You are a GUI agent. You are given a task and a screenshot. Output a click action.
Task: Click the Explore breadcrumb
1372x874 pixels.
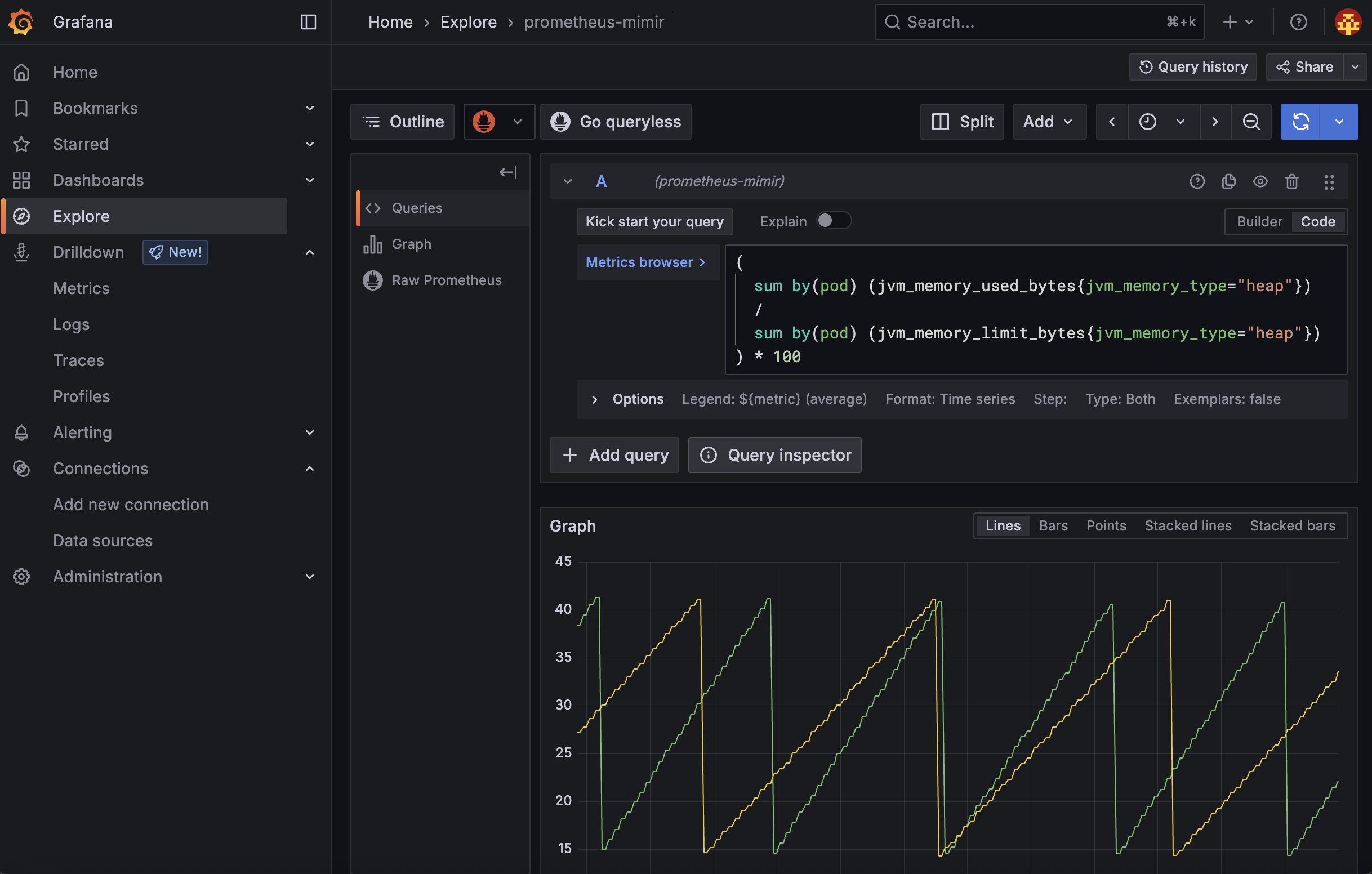pyautogui.click(x=469, y=21)
